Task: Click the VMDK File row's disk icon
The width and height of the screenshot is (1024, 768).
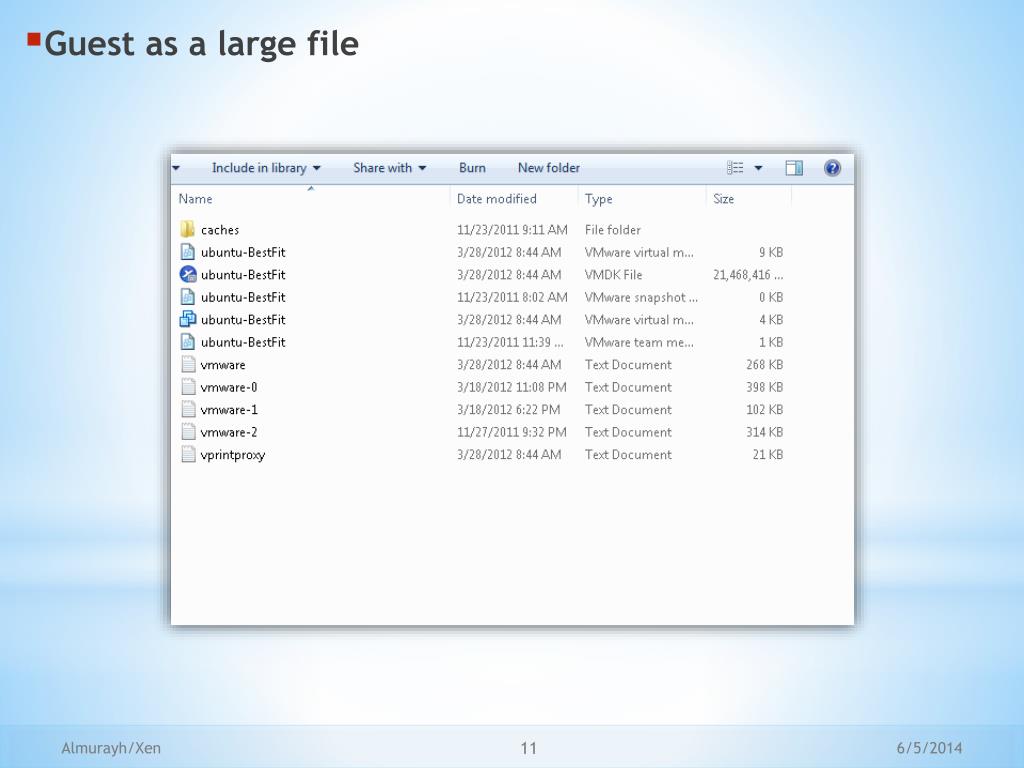Action: click(187, 274)
